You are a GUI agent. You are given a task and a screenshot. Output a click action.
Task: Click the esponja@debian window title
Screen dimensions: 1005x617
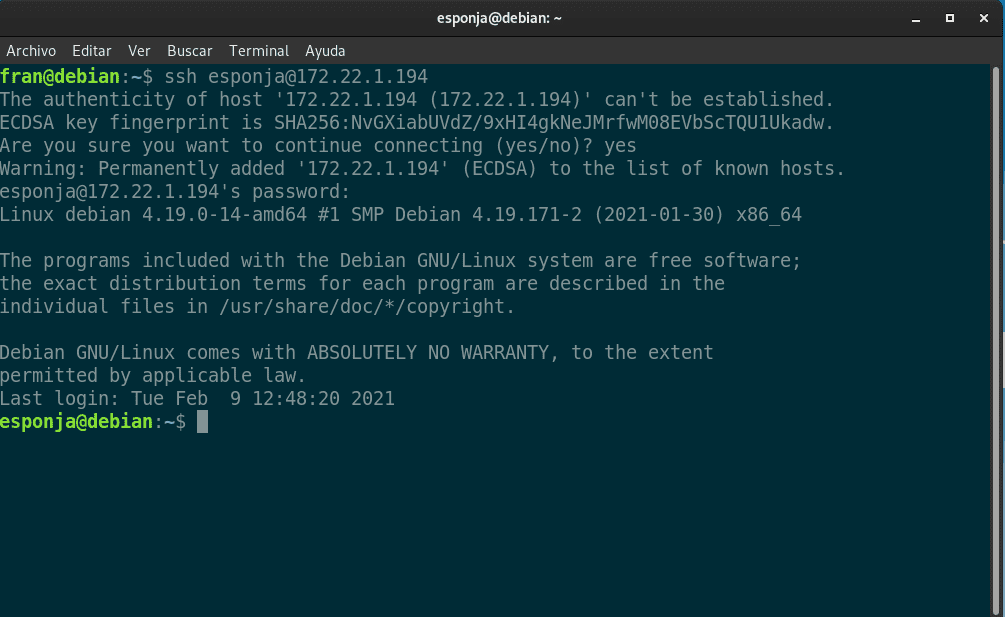[x=499, y=18]
